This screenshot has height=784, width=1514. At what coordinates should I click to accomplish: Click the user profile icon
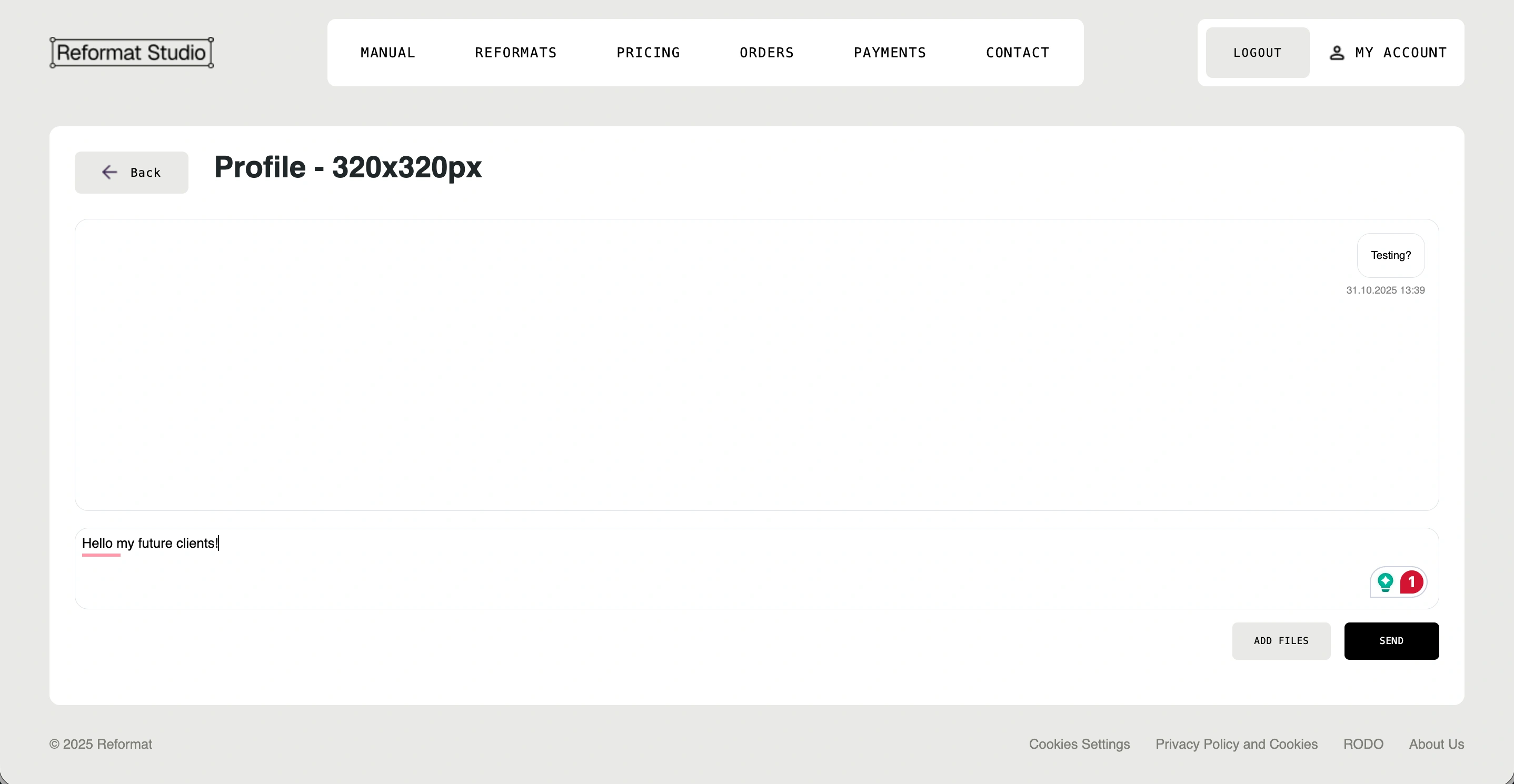tap(1337, 53)
